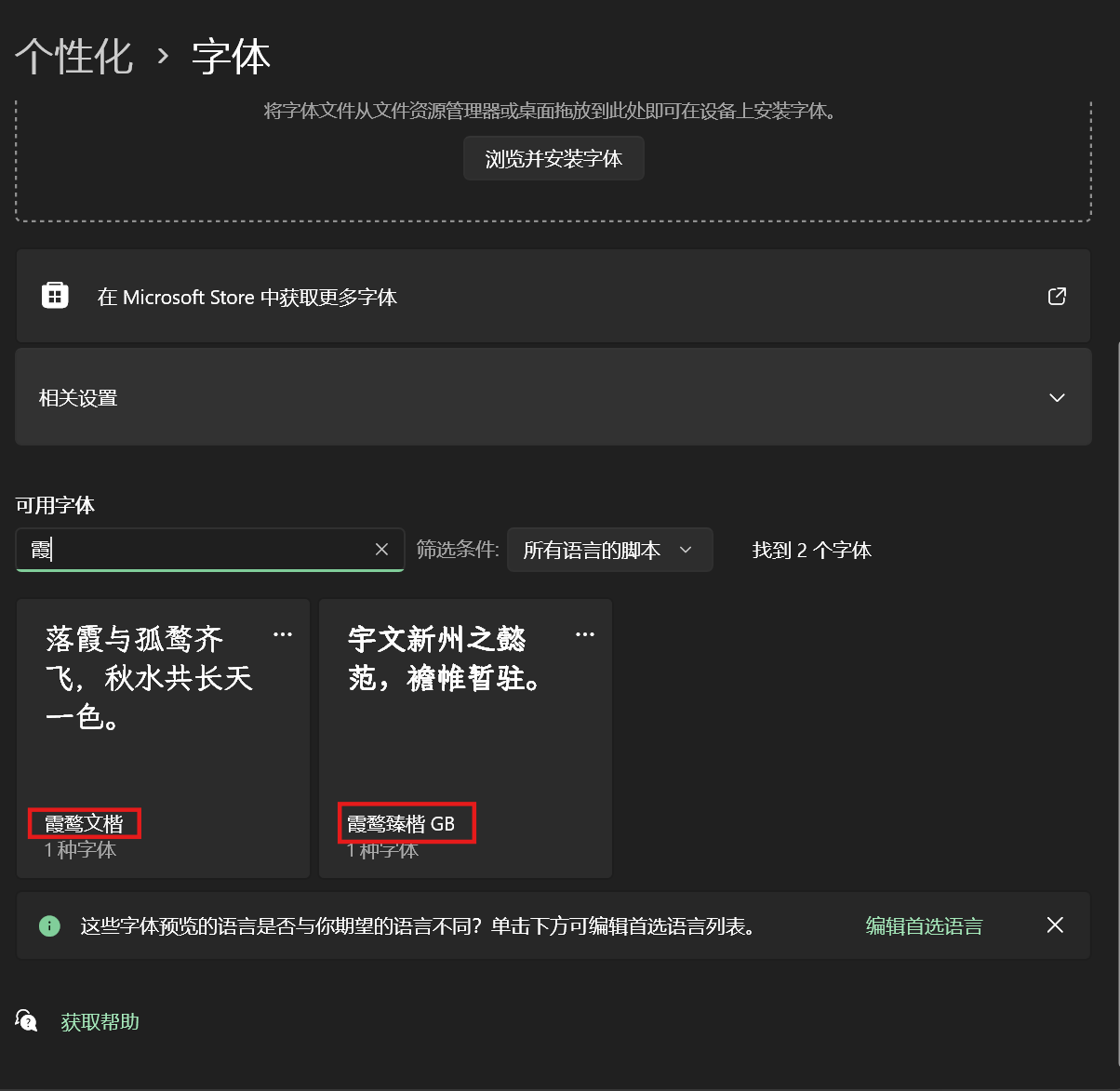
Task: Click the 浏览并安装字体 button
Action: coord(553,159)
